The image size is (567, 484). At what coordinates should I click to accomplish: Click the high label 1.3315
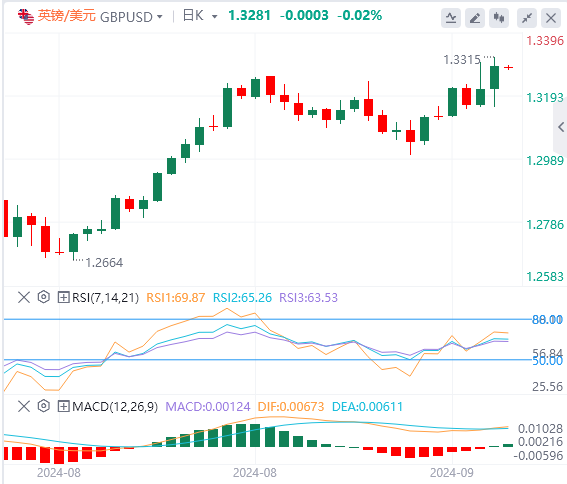(x=462, y=60)
